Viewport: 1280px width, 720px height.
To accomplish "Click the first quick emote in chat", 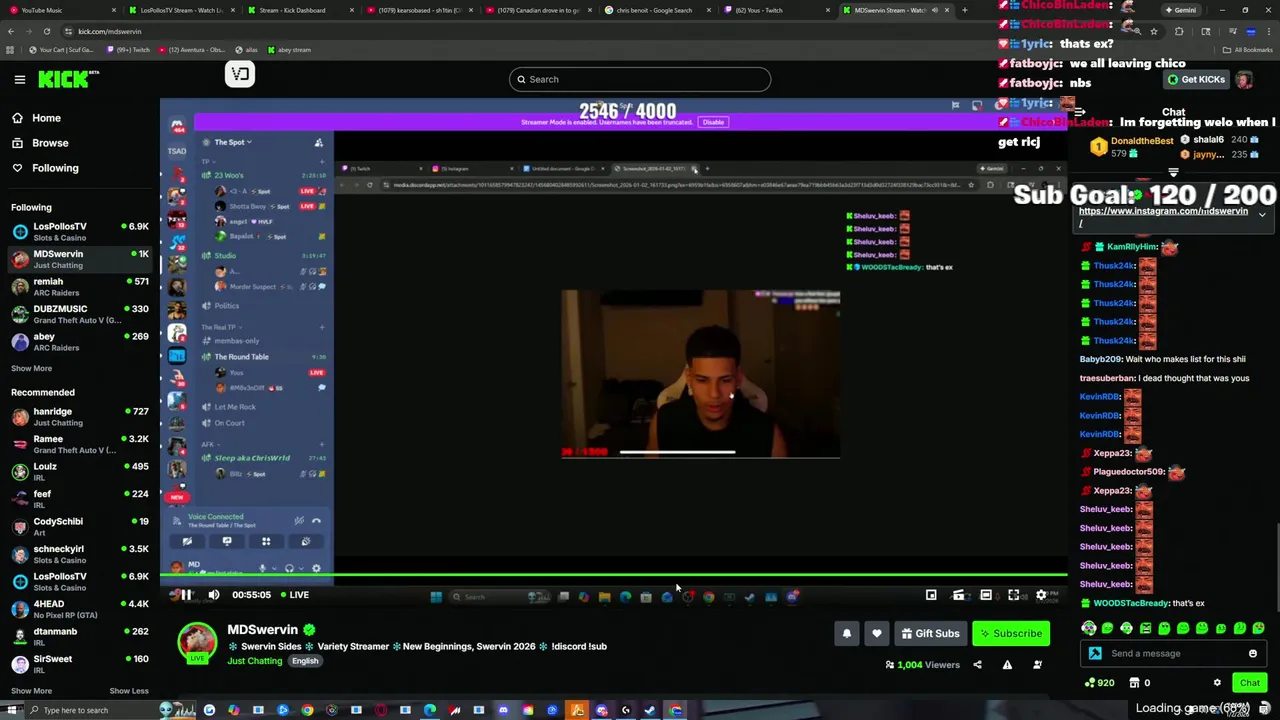I will [x=1088, y=628].
